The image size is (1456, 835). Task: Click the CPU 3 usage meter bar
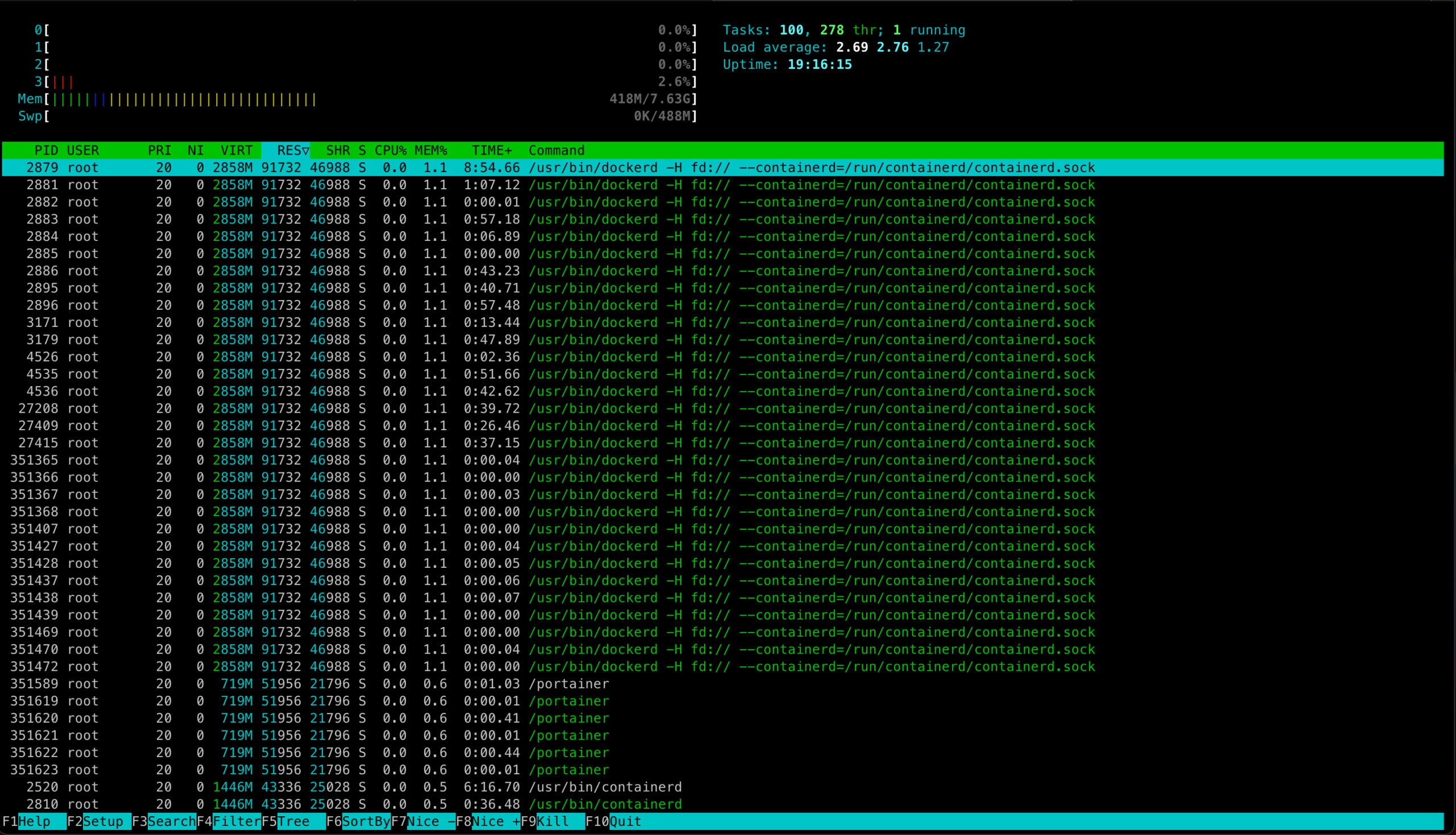click(x=366, y=81)
